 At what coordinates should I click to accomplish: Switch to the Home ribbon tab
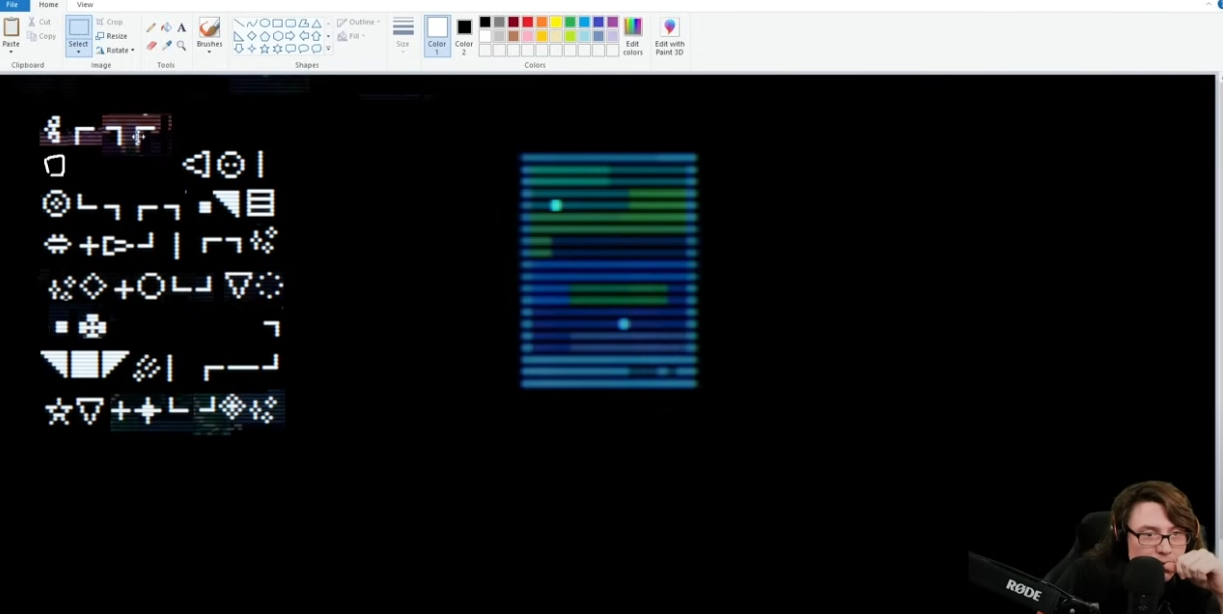(49, 5)
